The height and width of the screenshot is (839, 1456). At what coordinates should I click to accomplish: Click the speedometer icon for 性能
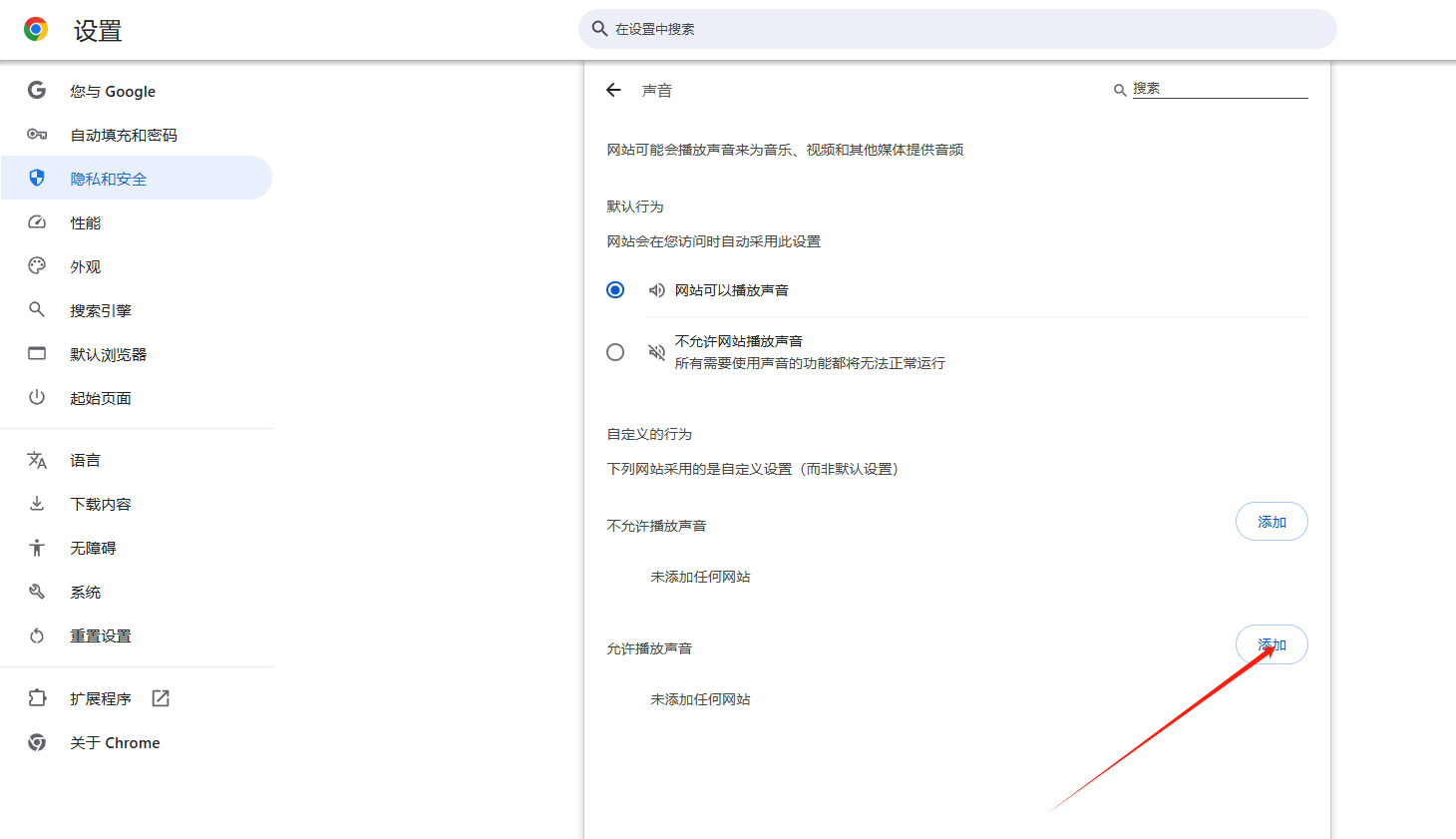point(37,222)
